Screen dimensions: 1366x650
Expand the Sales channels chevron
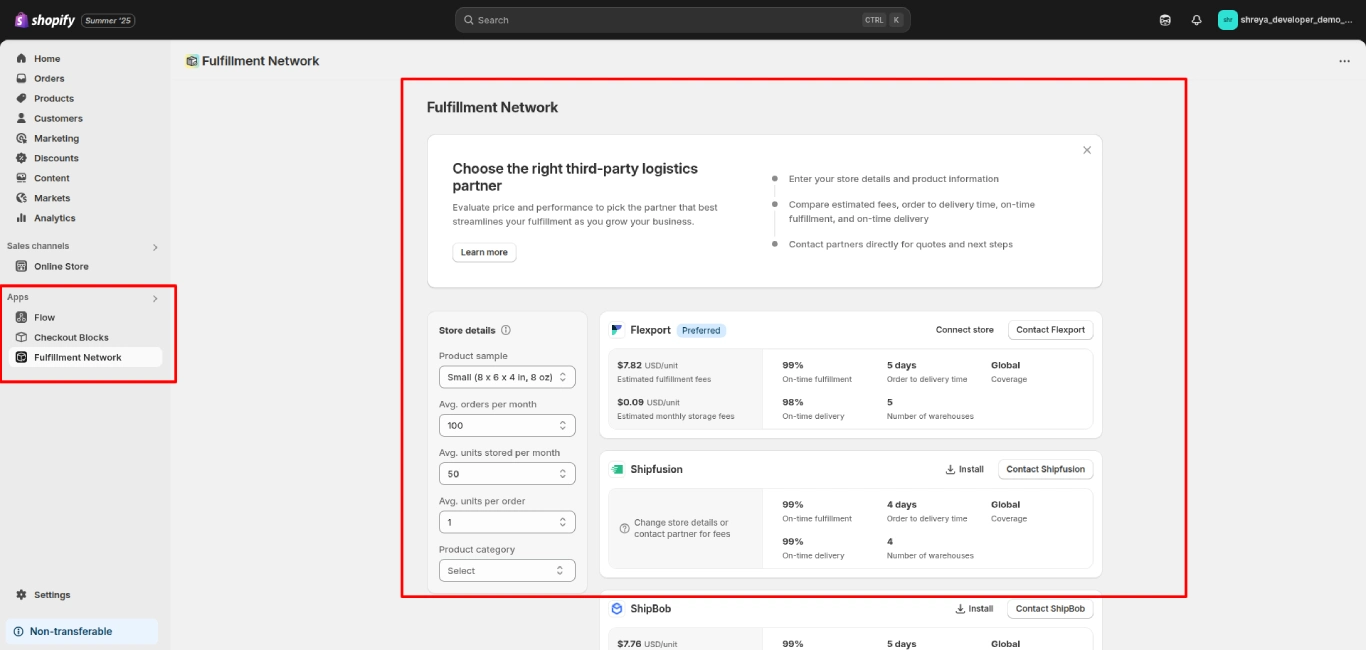[x=155, y=247]
